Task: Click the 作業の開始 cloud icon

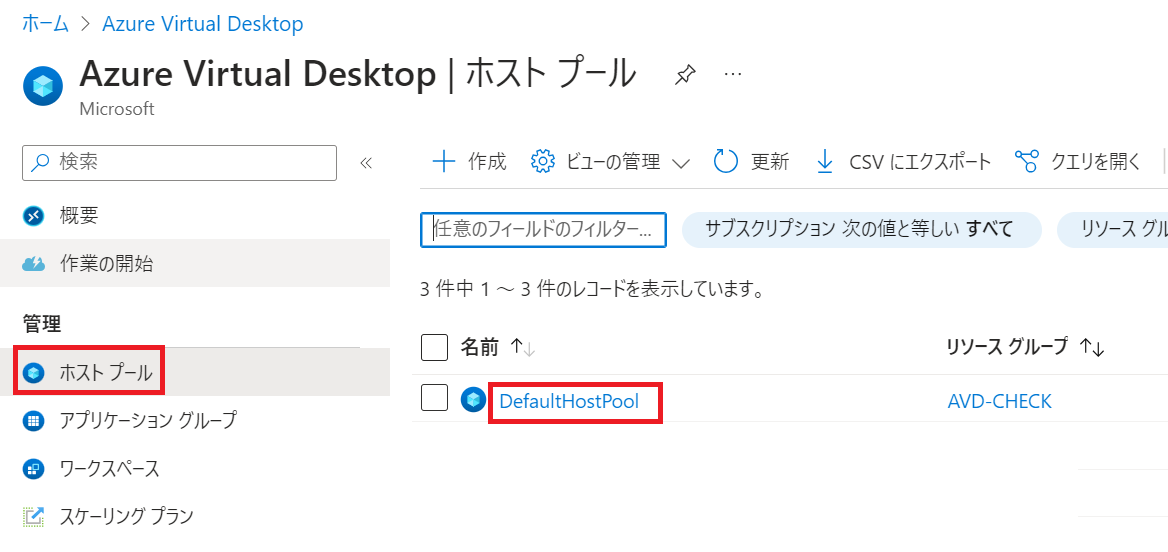Action: (x=34, y=264)
